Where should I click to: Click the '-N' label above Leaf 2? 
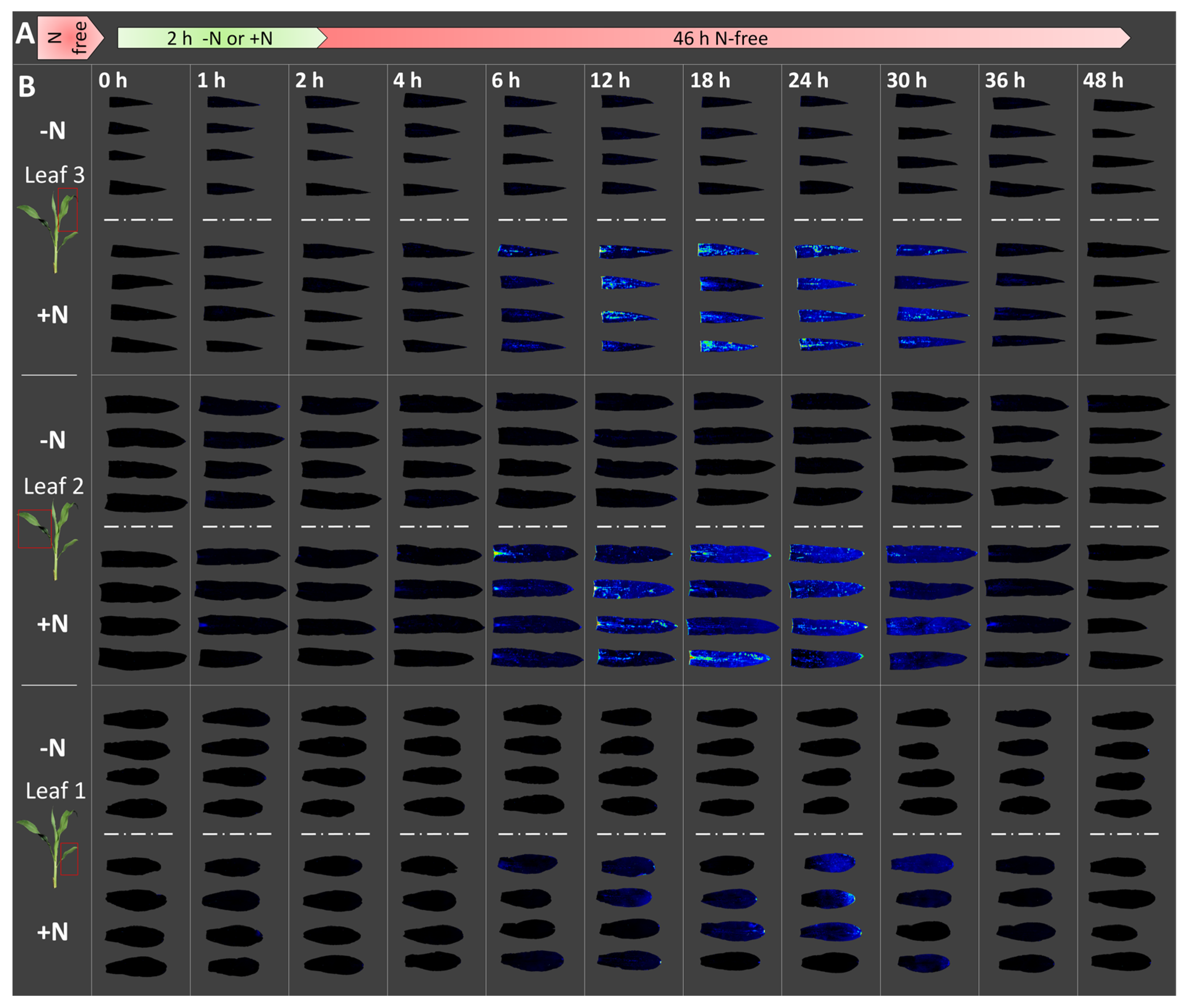tap(52, 440)
